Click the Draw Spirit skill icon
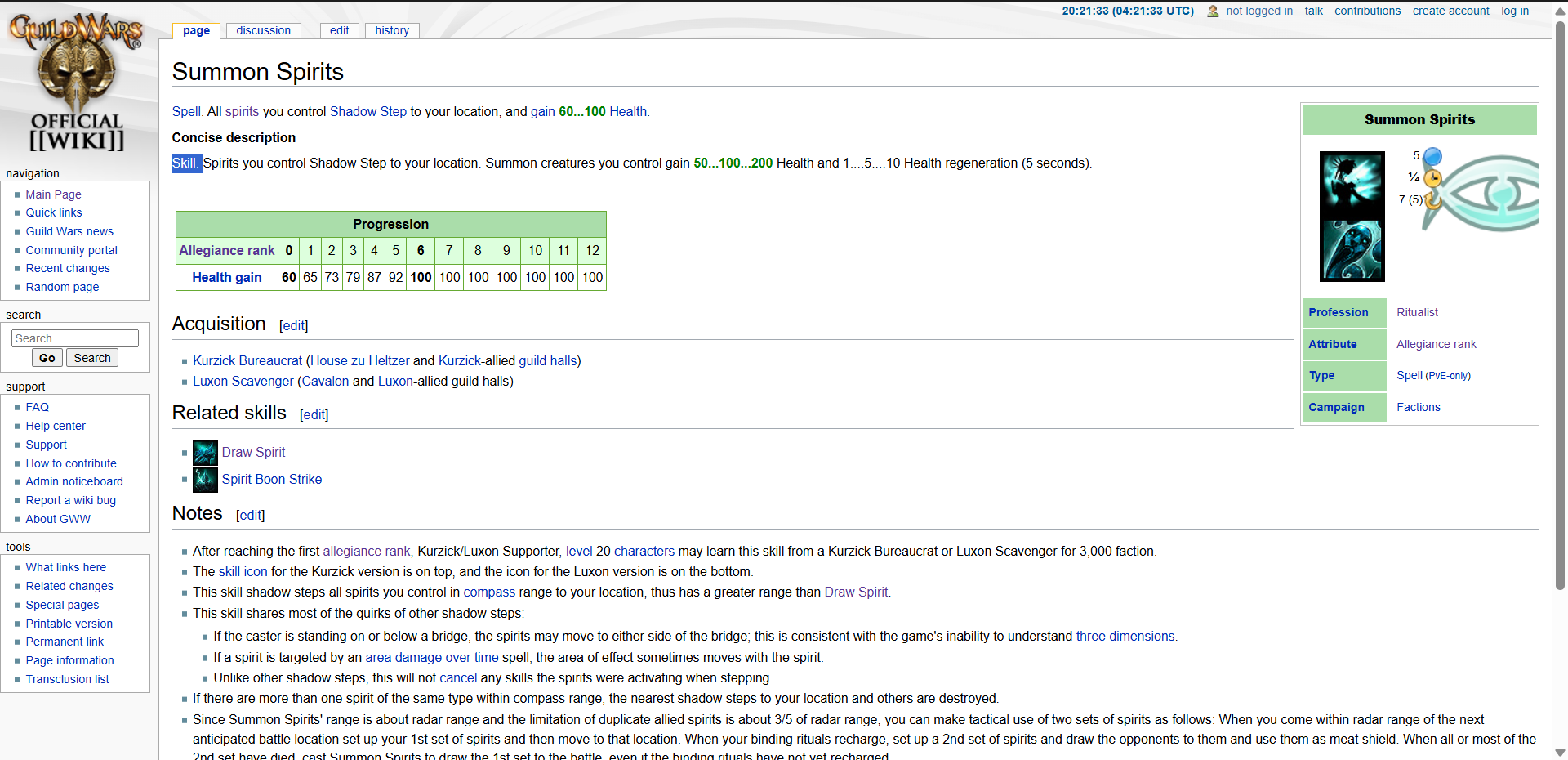The image size is (1568, 760). click(x=205, y=453)
